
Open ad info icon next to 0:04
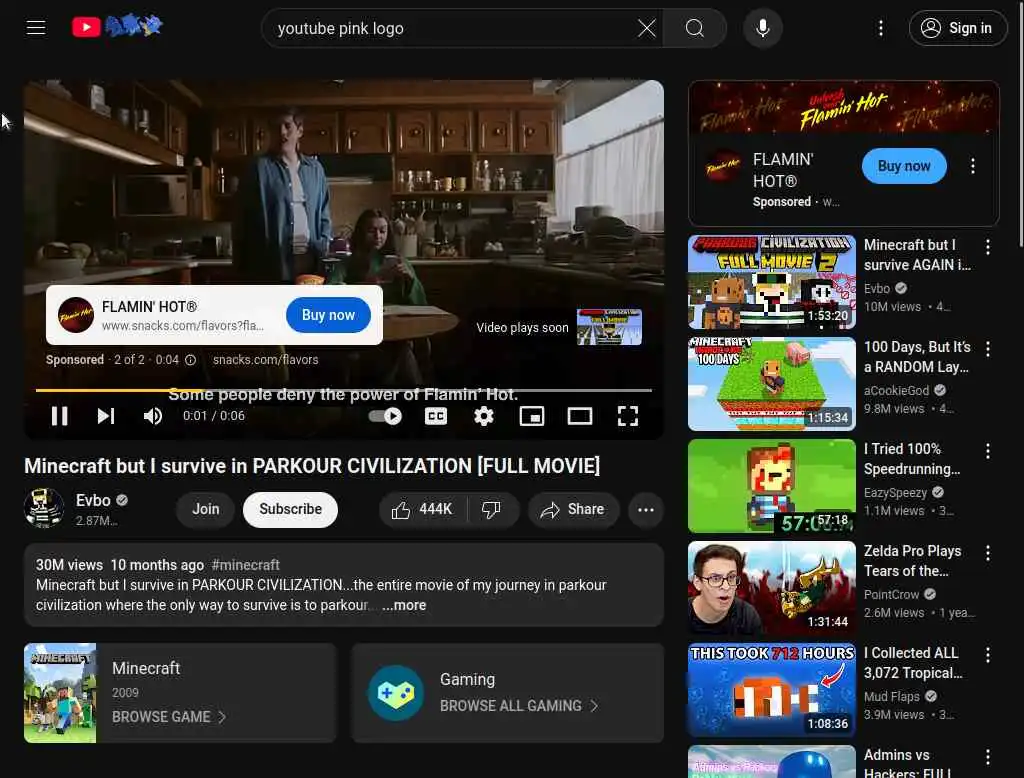pyautogui.click(x=190, y=360)
